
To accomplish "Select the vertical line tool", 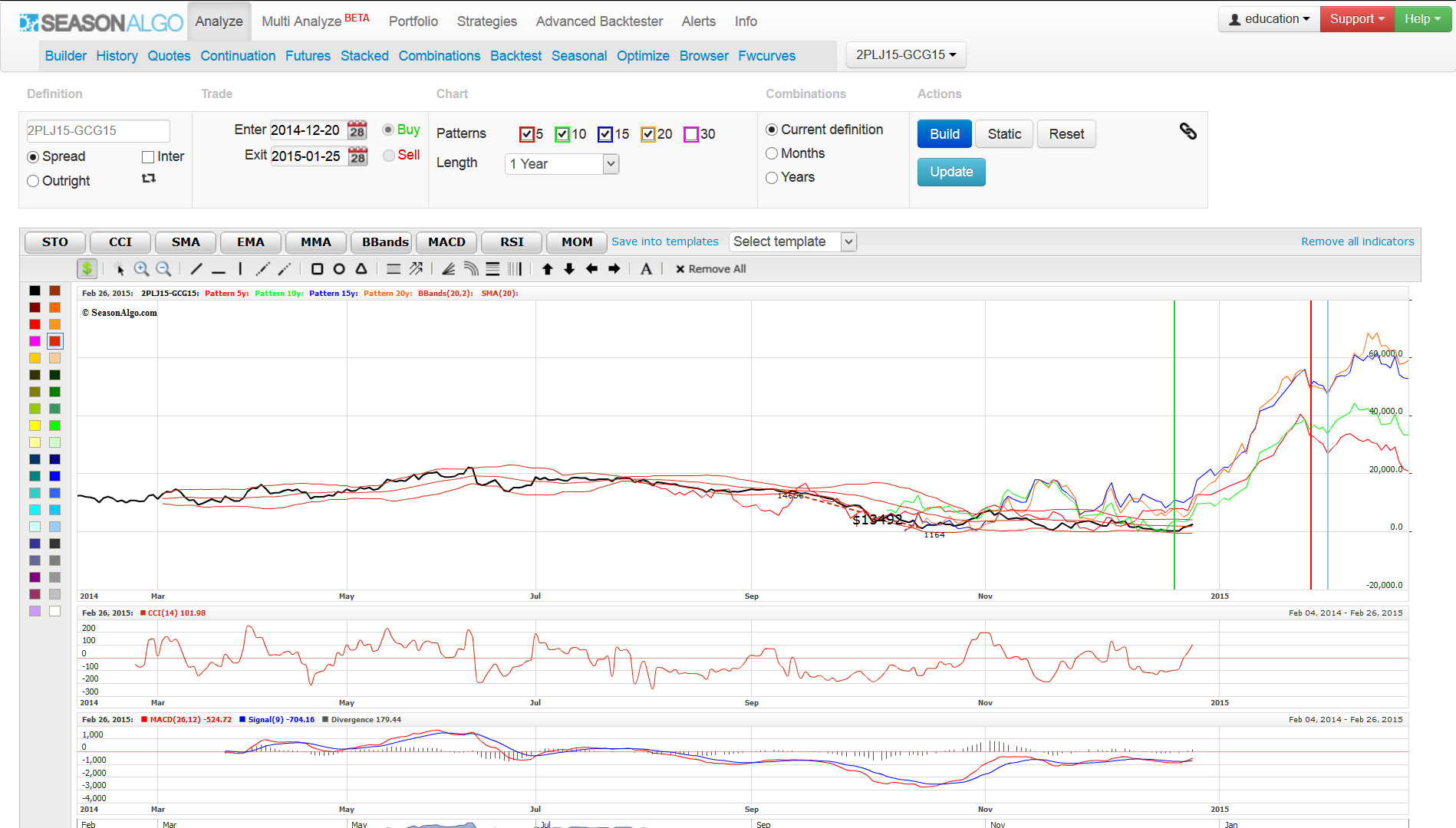I will point(240,269).
